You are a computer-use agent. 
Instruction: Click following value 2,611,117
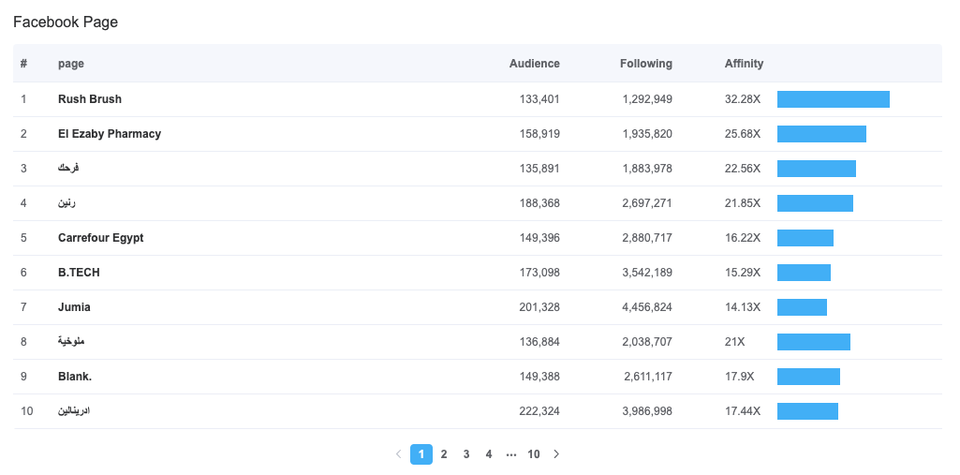pos(648,376)
